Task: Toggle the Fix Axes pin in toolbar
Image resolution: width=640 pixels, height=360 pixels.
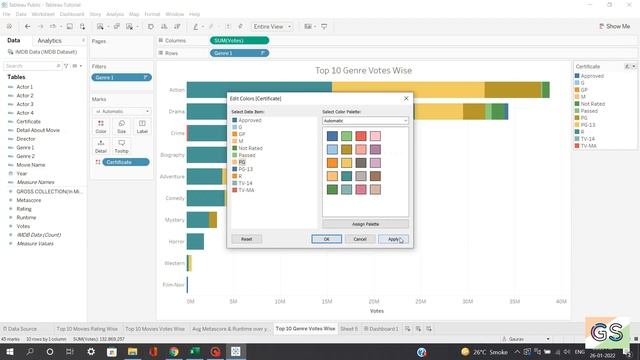Action: click(240, 27)
